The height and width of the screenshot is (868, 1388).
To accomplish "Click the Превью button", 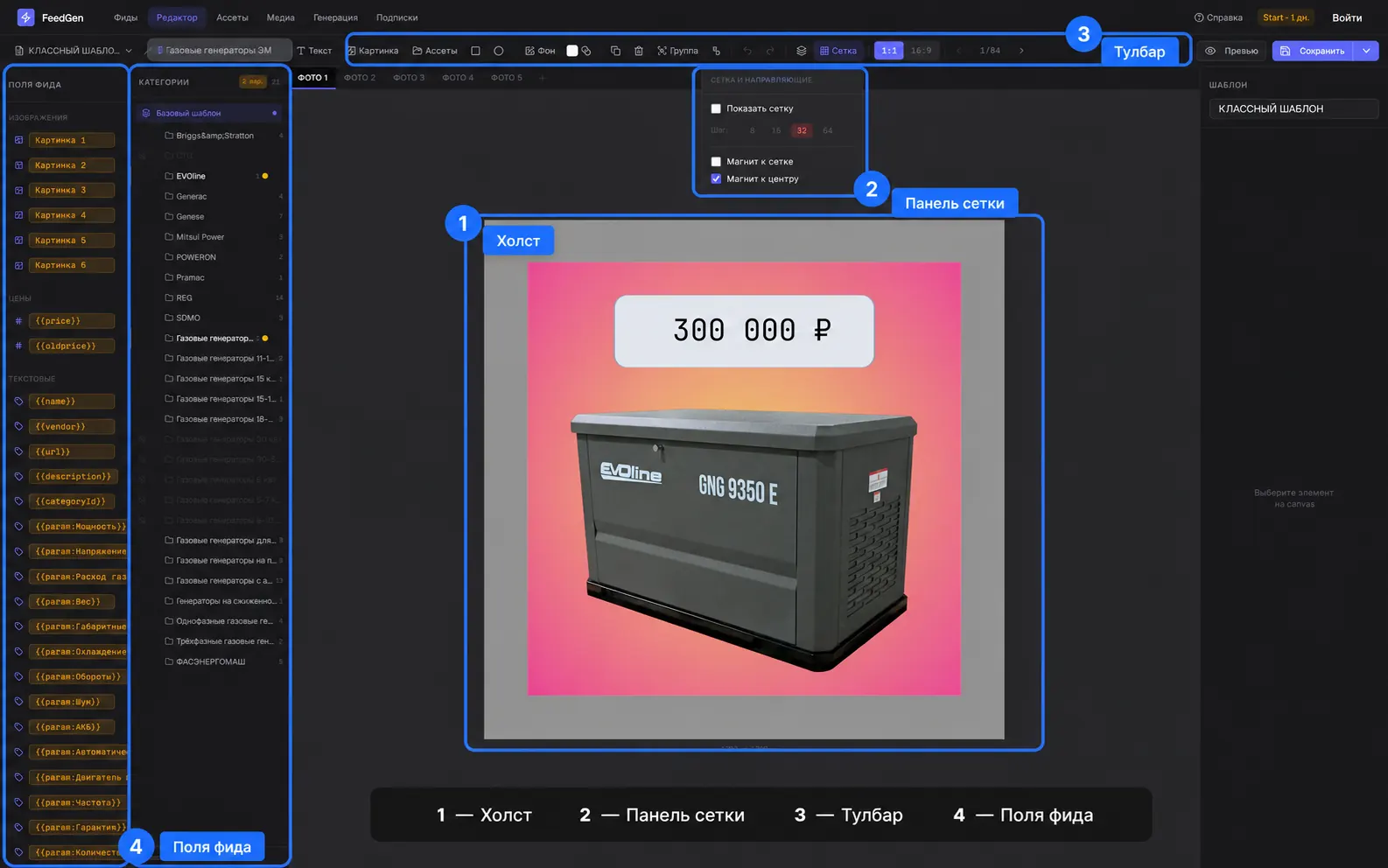I will click(1232, 51).
